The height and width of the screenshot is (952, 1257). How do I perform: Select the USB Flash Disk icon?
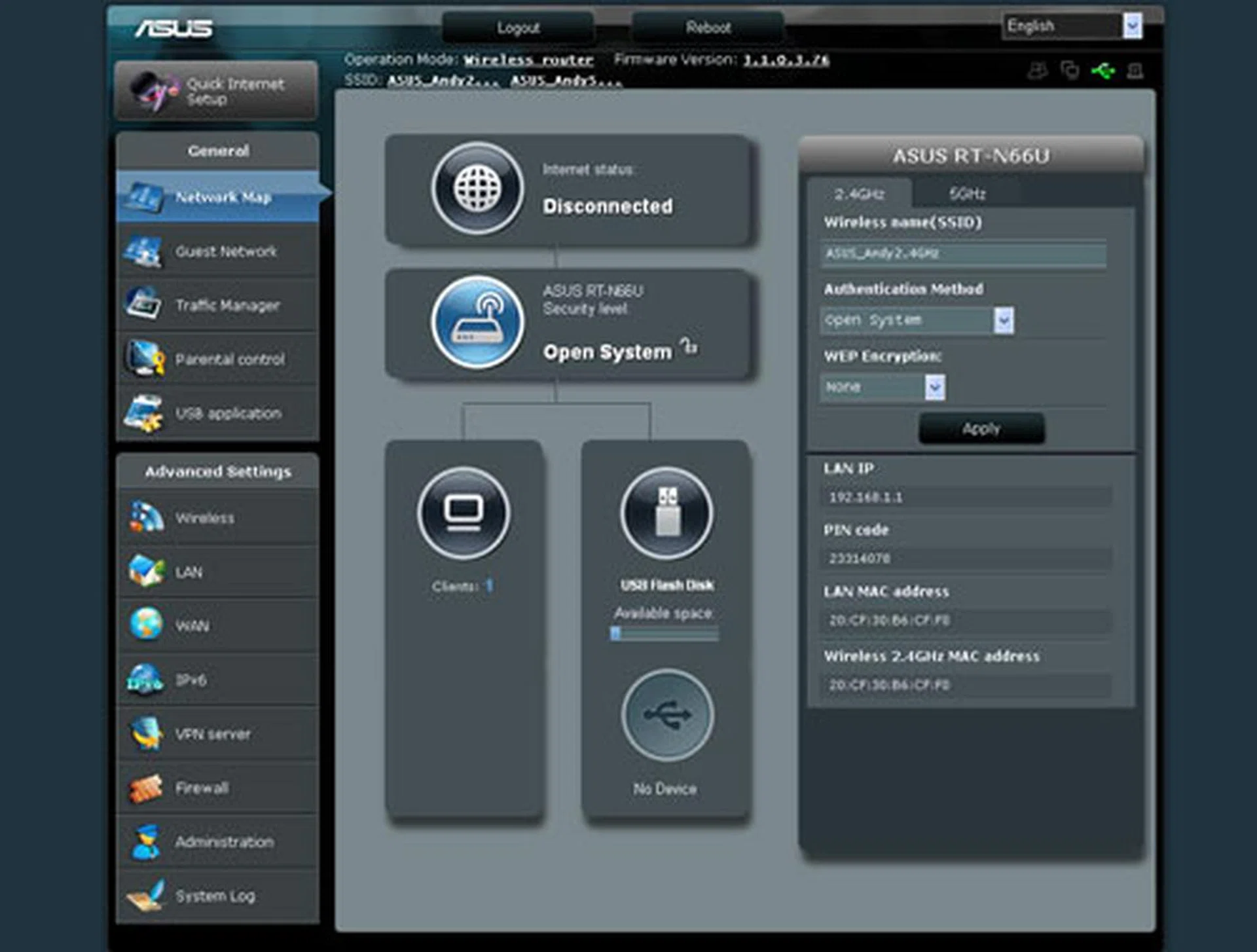666,513
